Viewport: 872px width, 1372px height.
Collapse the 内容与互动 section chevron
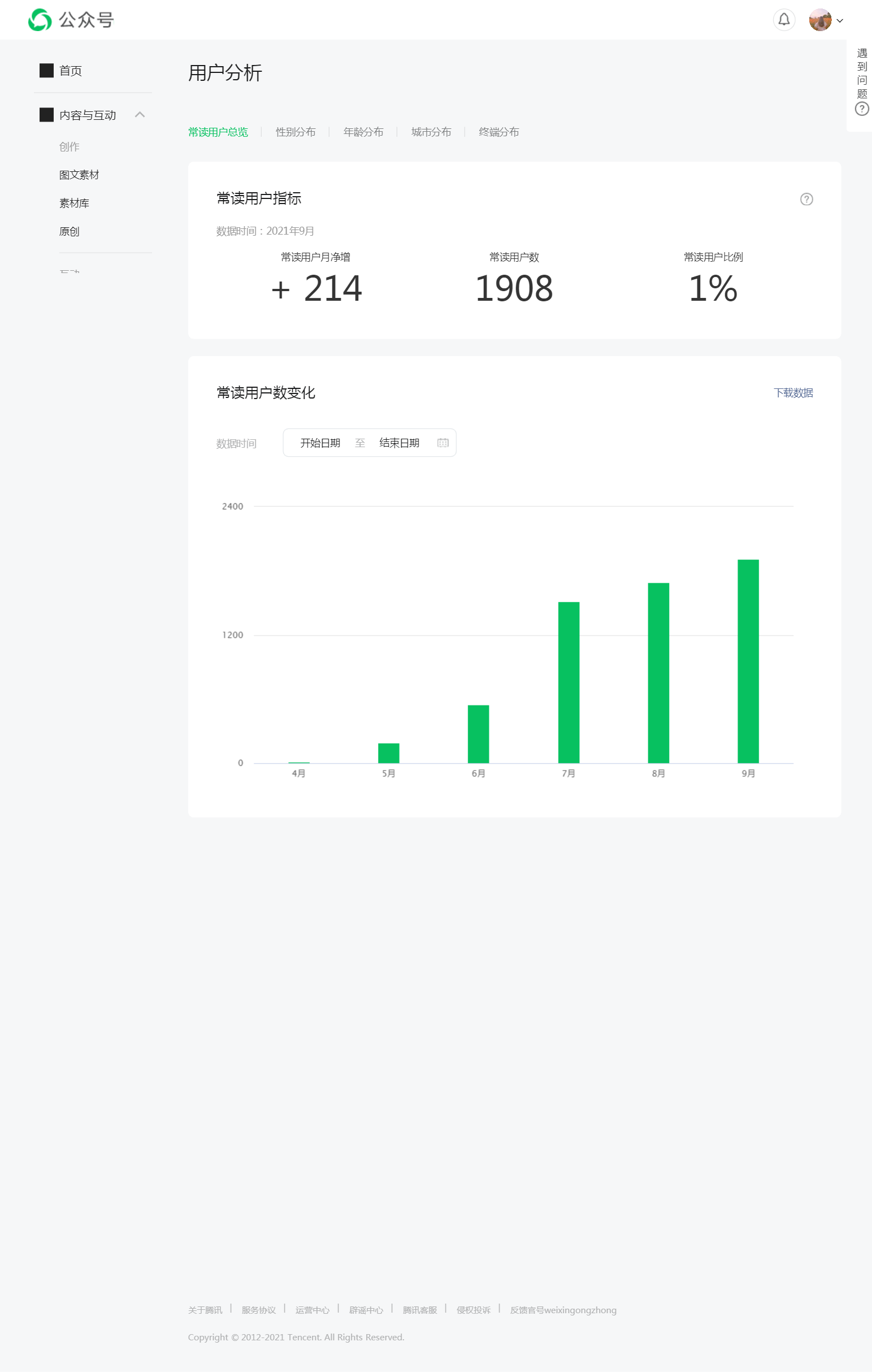[140, 115]
